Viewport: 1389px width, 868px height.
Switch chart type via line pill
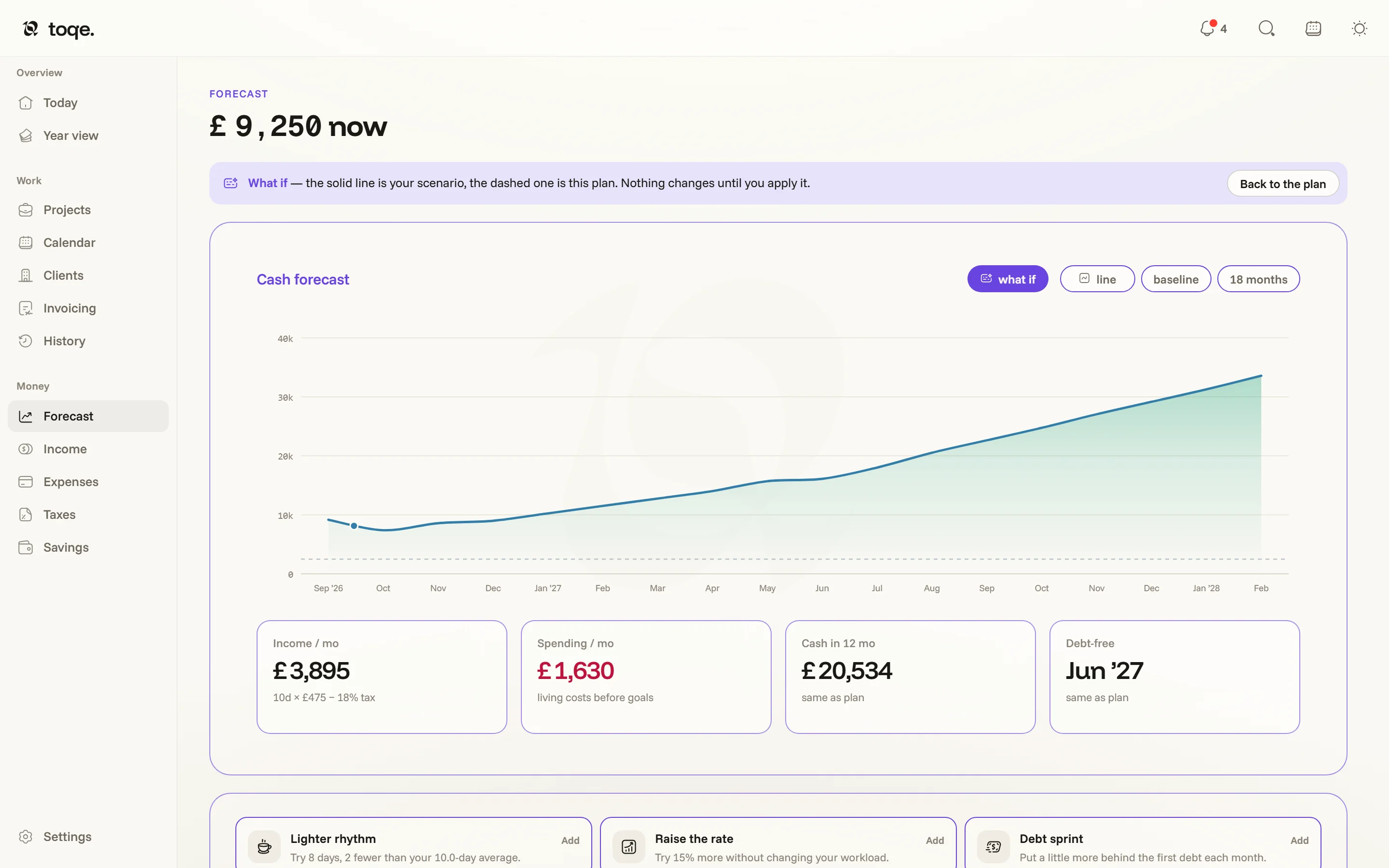pos(1097,279)
